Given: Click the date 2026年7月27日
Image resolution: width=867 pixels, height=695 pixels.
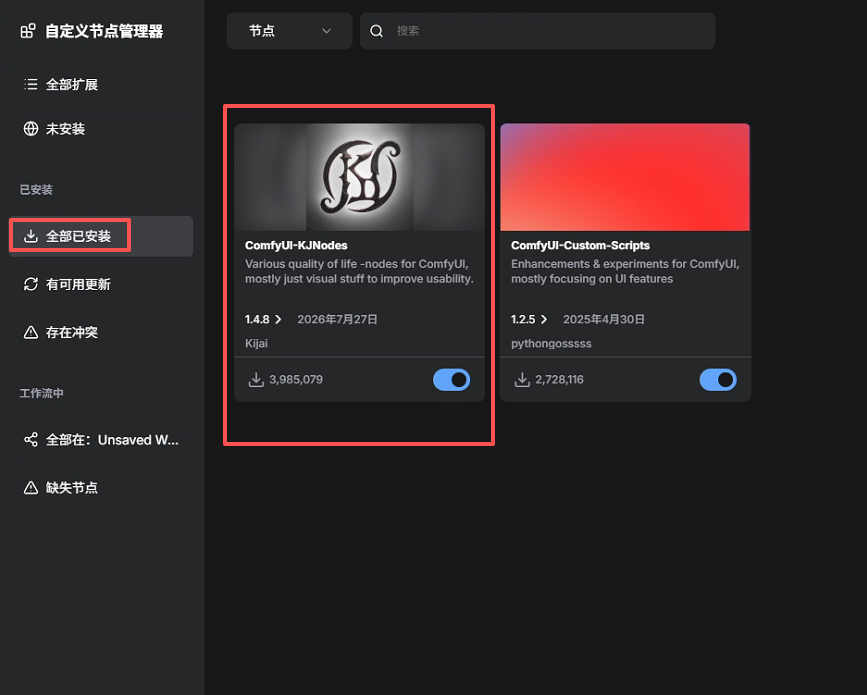Looking at the screenshot, I should tap(337, 320).
